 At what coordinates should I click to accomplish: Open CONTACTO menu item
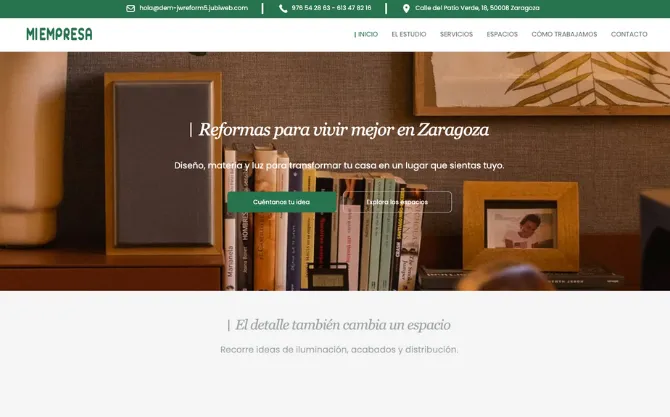(629, 34)
